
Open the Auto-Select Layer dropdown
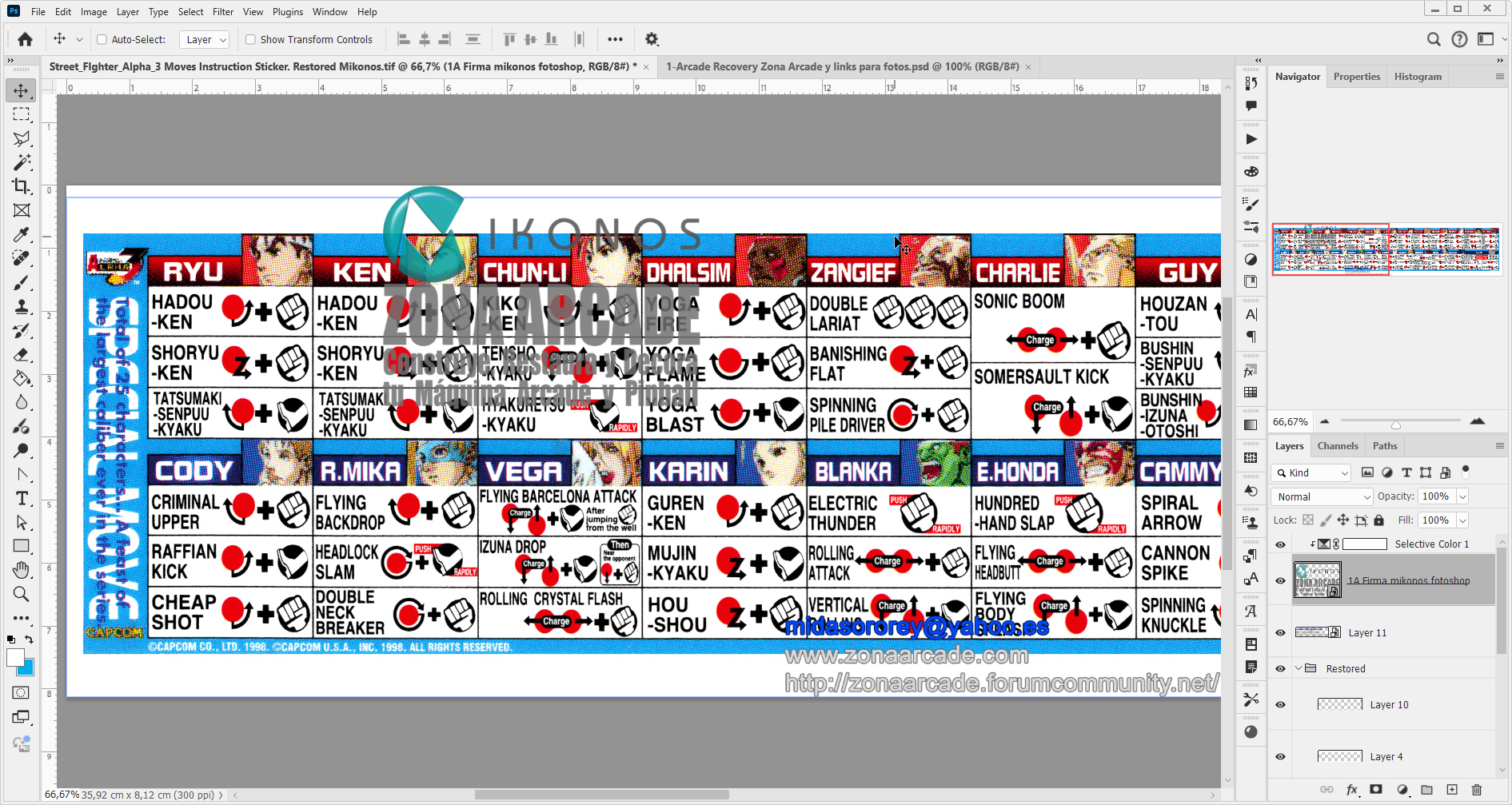pos(205,39)
